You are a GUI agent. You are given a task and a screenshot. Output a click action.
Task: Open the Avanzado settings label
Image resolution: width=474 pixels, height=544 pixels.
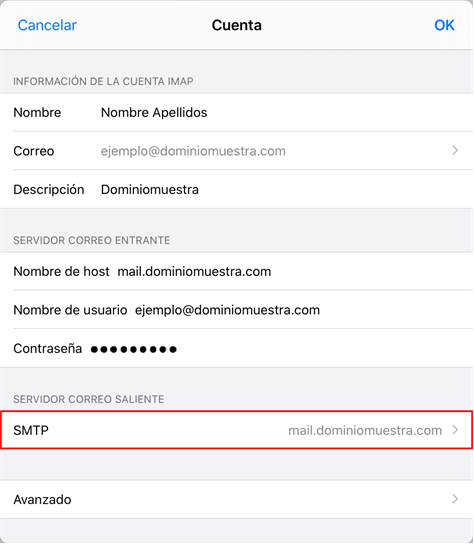coord(42,500)
